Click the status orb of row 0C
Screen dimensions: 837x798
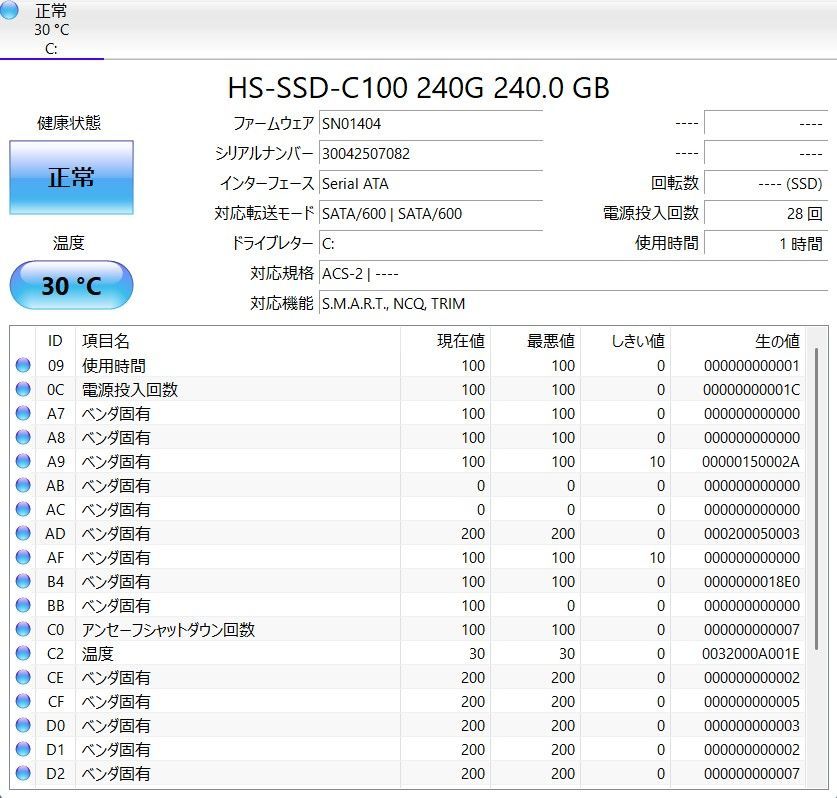(23, 389)
